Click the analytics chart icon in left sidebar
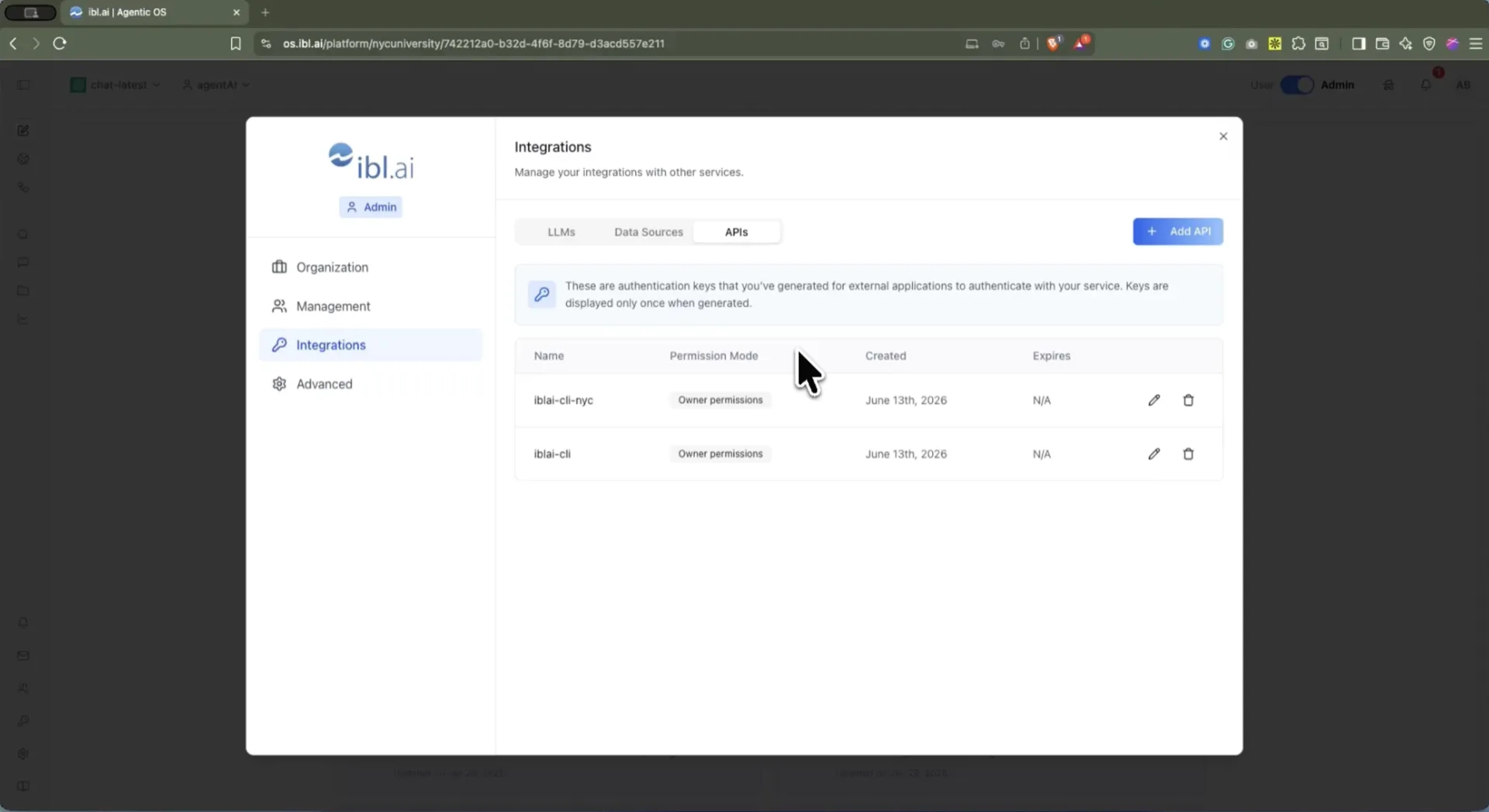Viewport: 1489px width, 812px height. click(x=23, y=319)
